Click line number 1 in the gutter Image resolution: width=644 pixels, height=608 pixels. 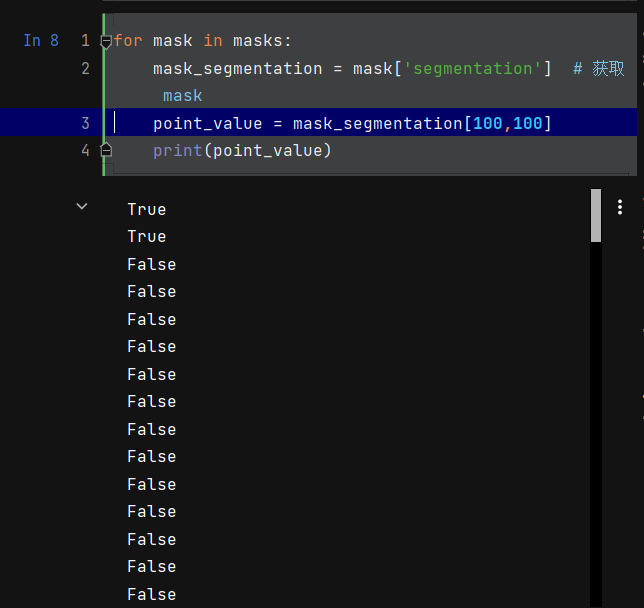click(x=85, y=41)
